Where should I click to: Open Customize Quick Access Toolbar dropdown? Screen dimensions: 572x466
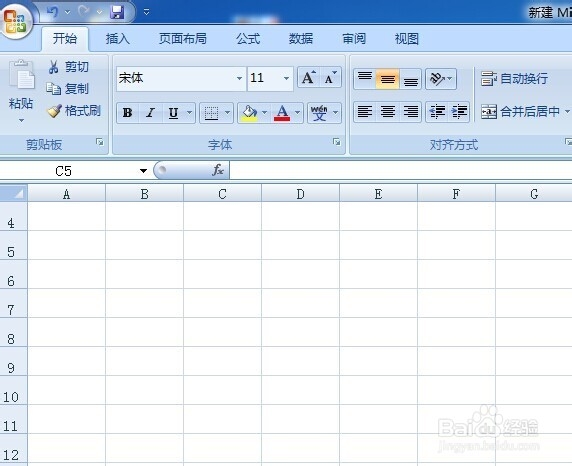146,12
